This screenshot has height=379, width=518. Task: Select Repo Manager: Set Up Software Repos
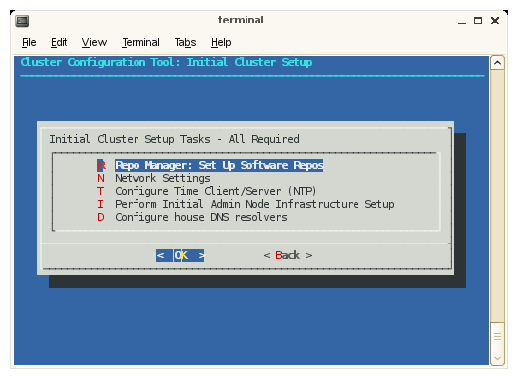pyautogui.click(x=219, y=165)
